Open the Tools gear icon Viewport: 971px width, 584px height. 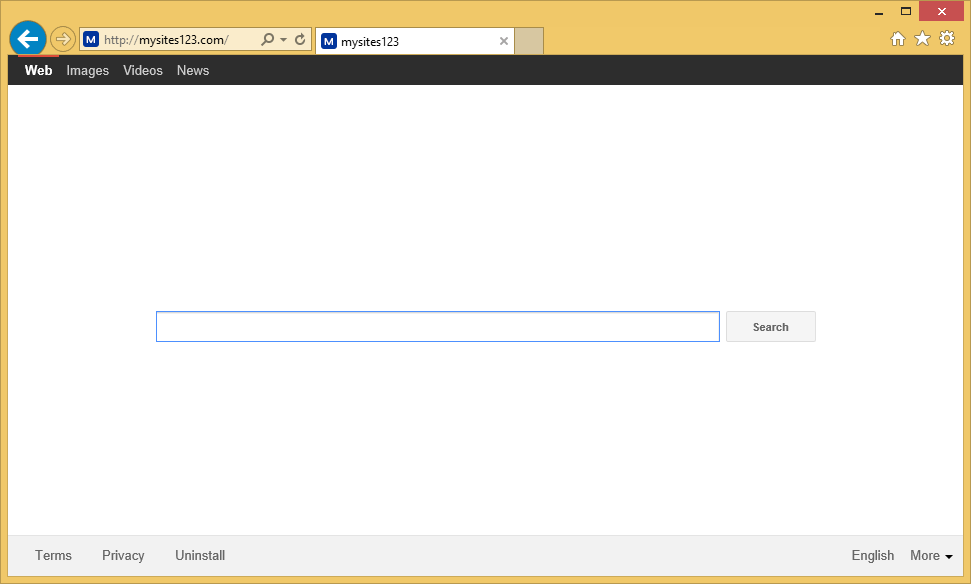(947, 39)
